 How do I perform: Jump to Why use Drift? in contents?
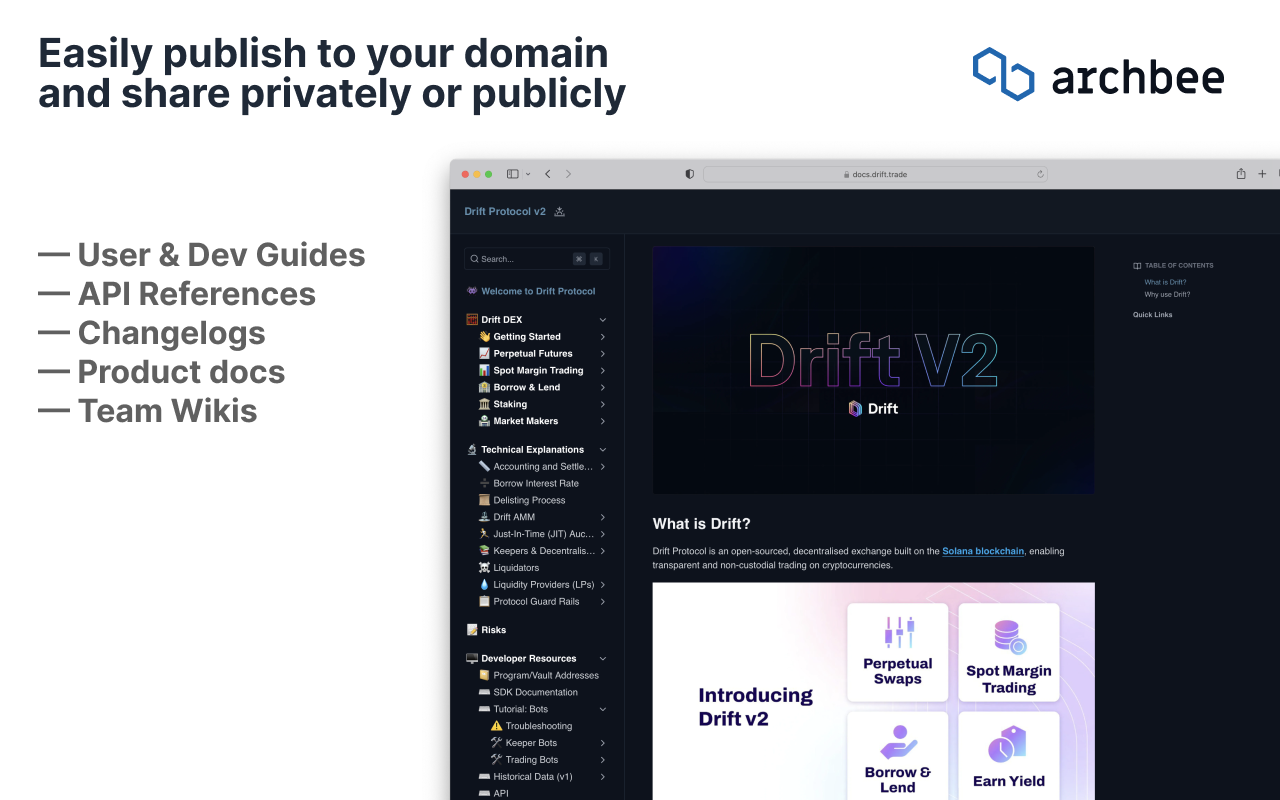(1167, 295)
